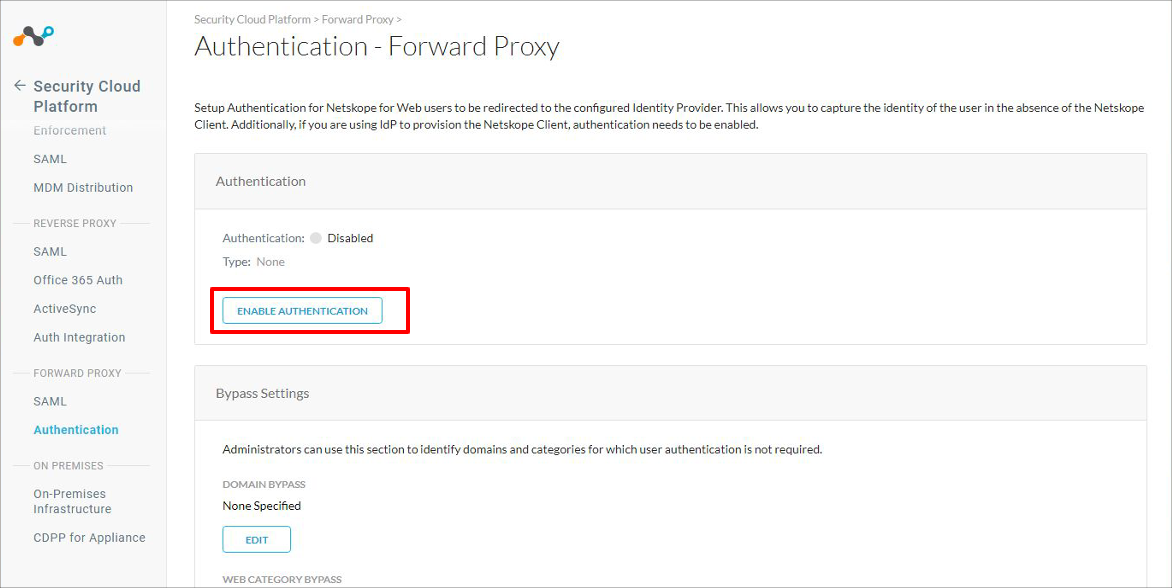Image resolution: width=1172 pixels, height=588 pixels.
Task: Open Auth Integration sidebar item
Action: (x=79, y=337)
